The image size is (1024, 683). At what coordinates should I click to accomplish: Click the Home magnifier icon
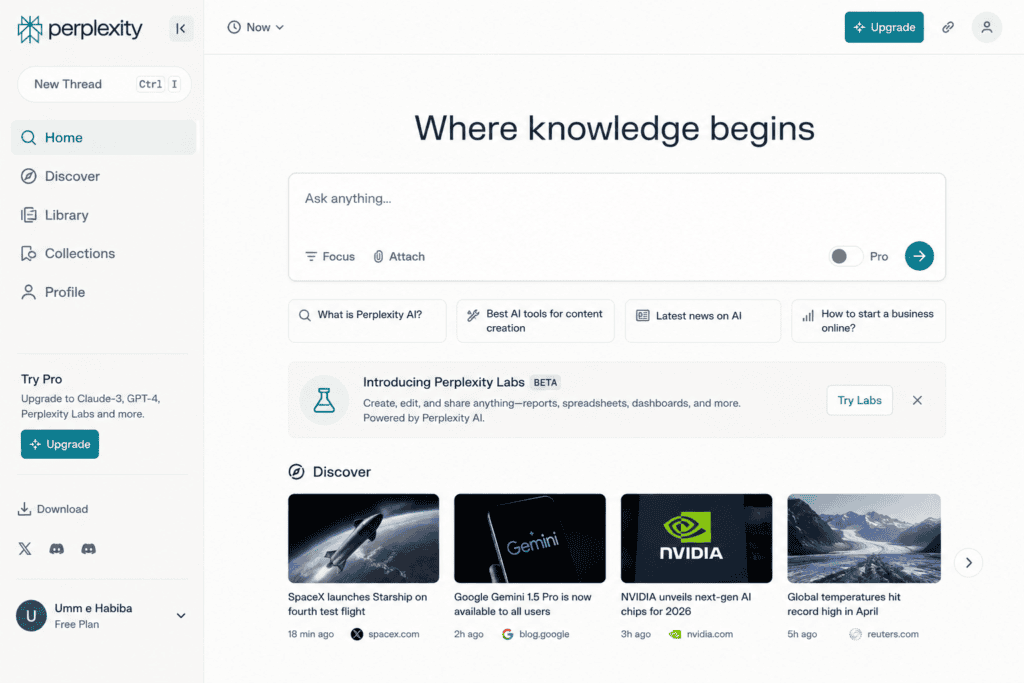click(28, 138)
